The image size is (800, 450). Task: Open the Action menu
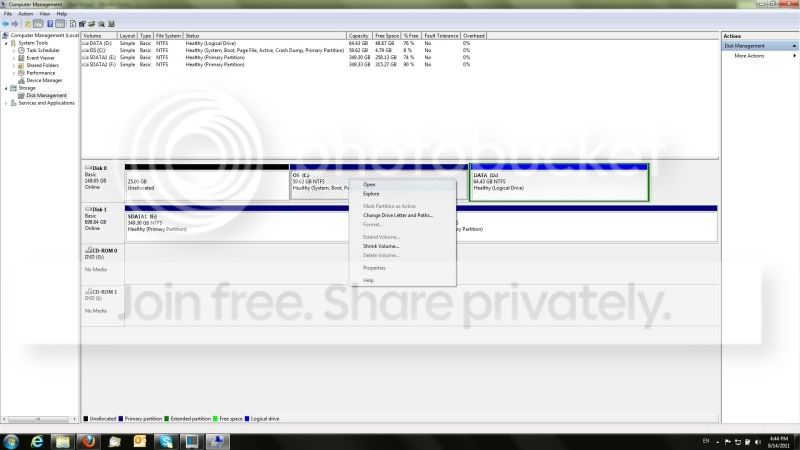26,14
